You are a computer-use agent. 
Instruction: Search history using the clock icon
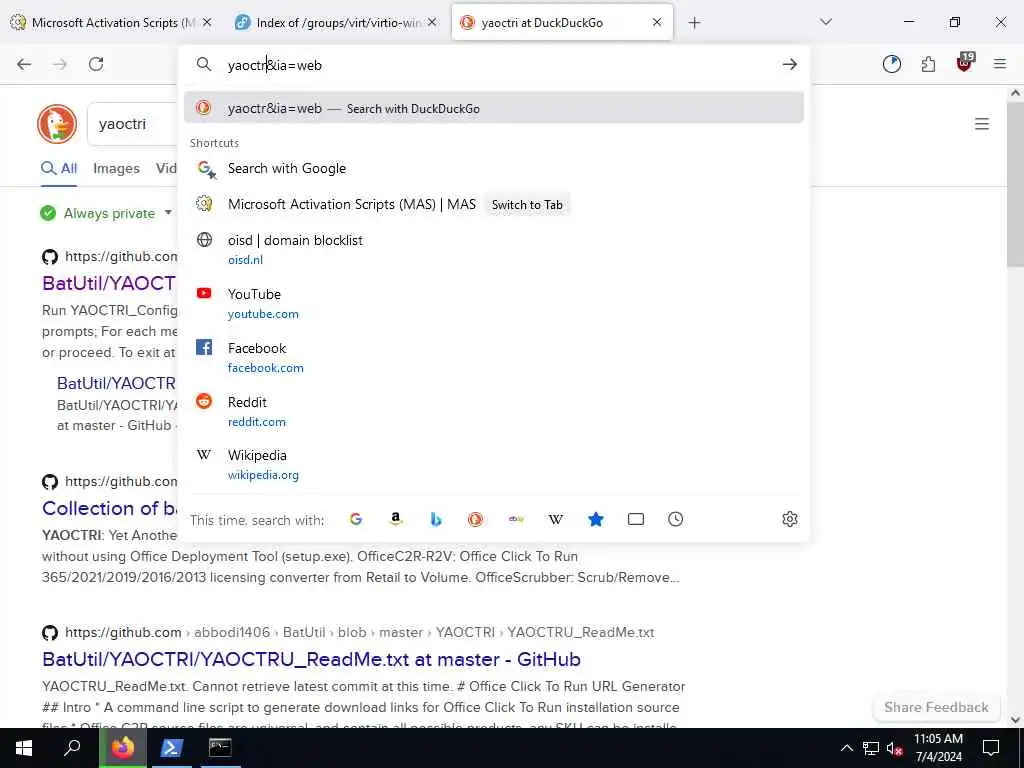(675, 519)
